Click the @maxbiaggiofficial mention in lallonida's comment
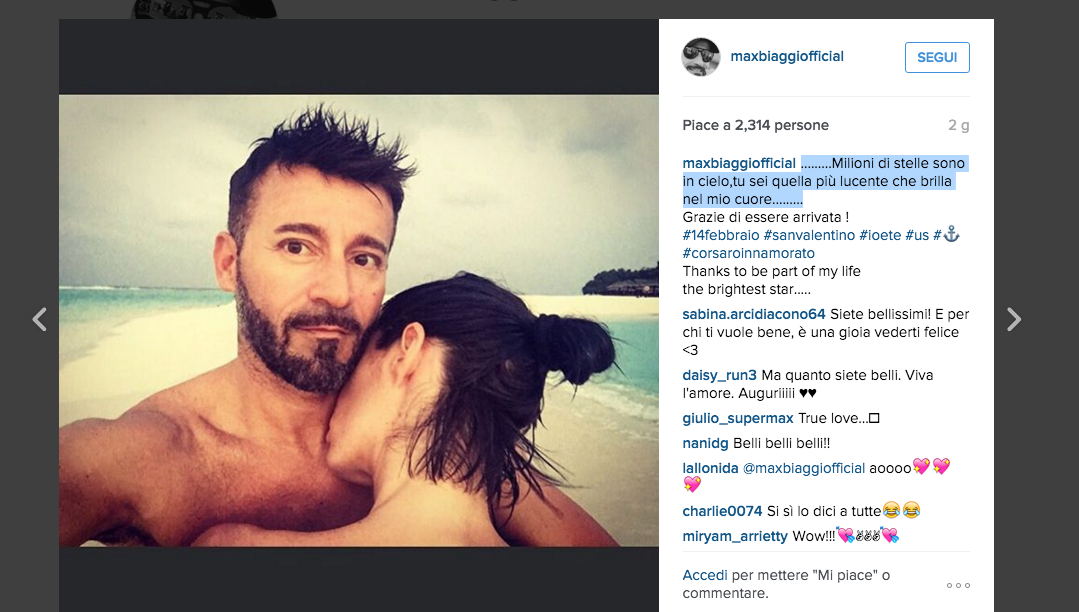Viewport: 1079px width, 612px height. [x=804, y=468]
